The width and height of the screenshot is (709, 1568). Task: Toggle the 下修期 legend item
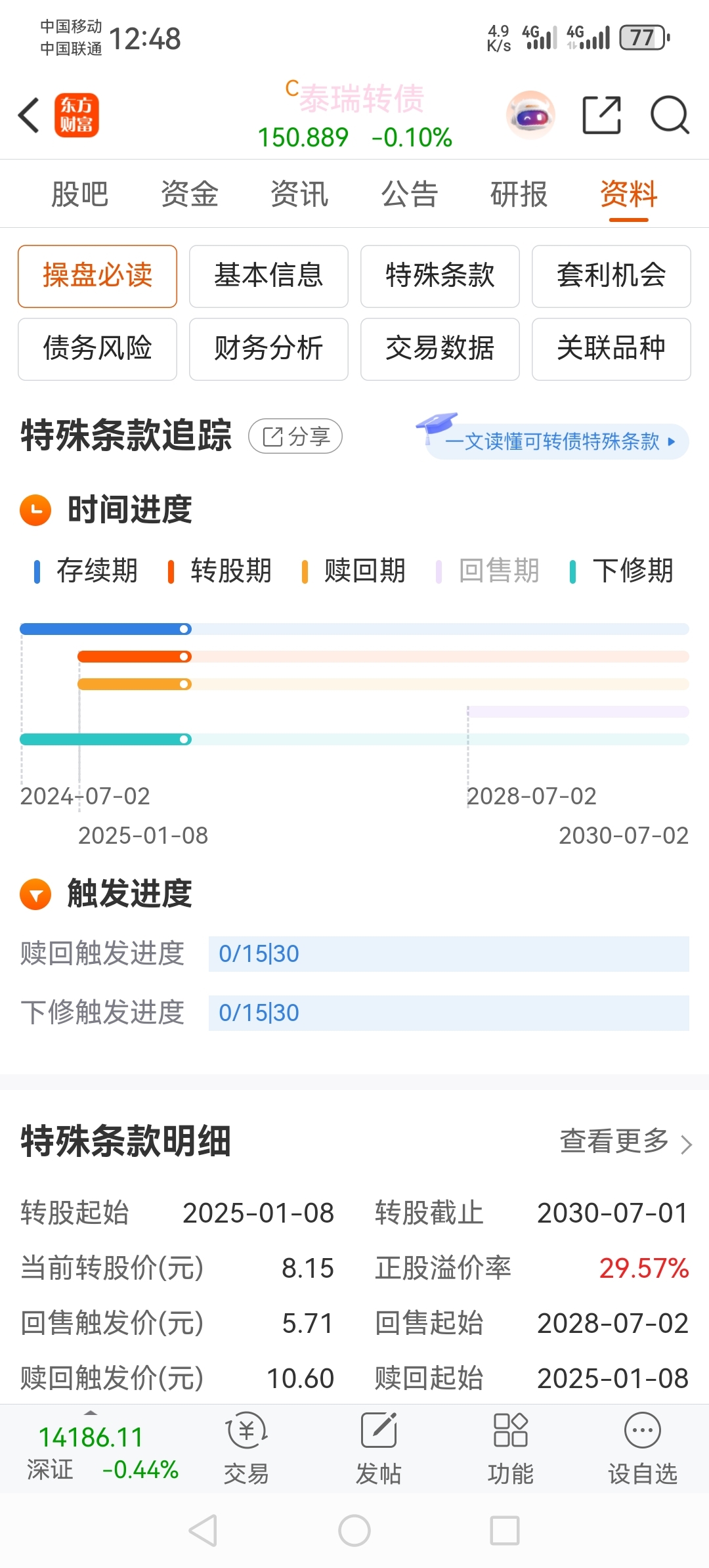coord(622,571)
